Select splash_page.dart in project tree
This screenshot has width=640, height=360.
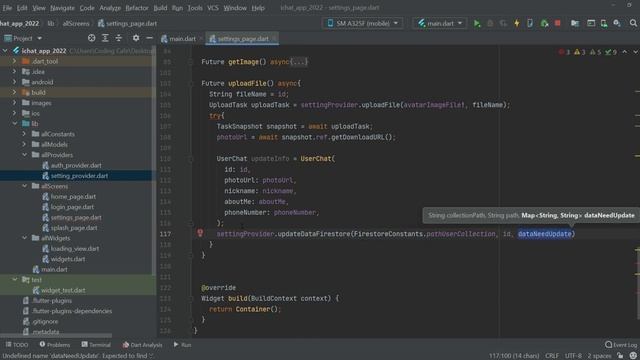click(74, 228)
